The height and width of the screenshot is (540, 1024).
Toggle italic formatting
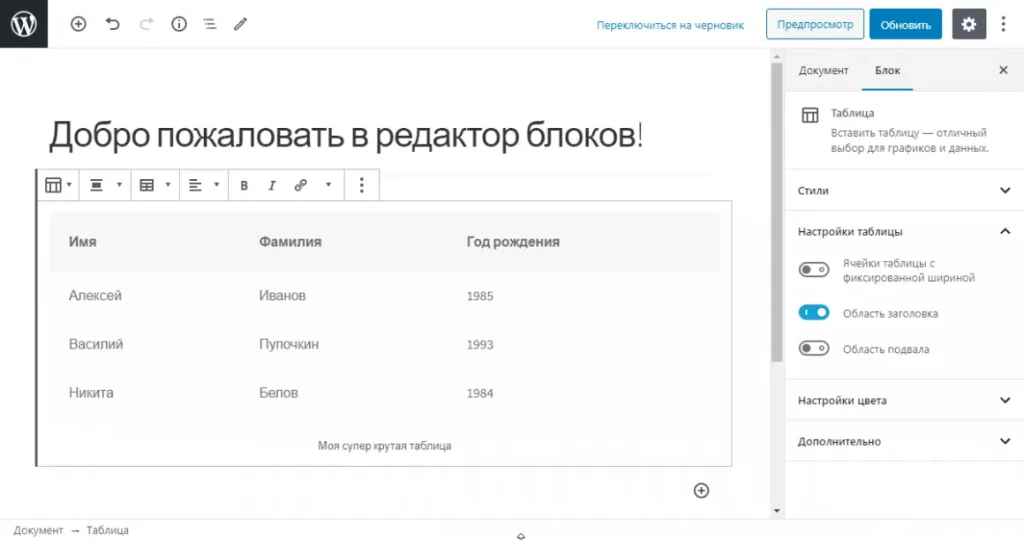pos(272,185)
